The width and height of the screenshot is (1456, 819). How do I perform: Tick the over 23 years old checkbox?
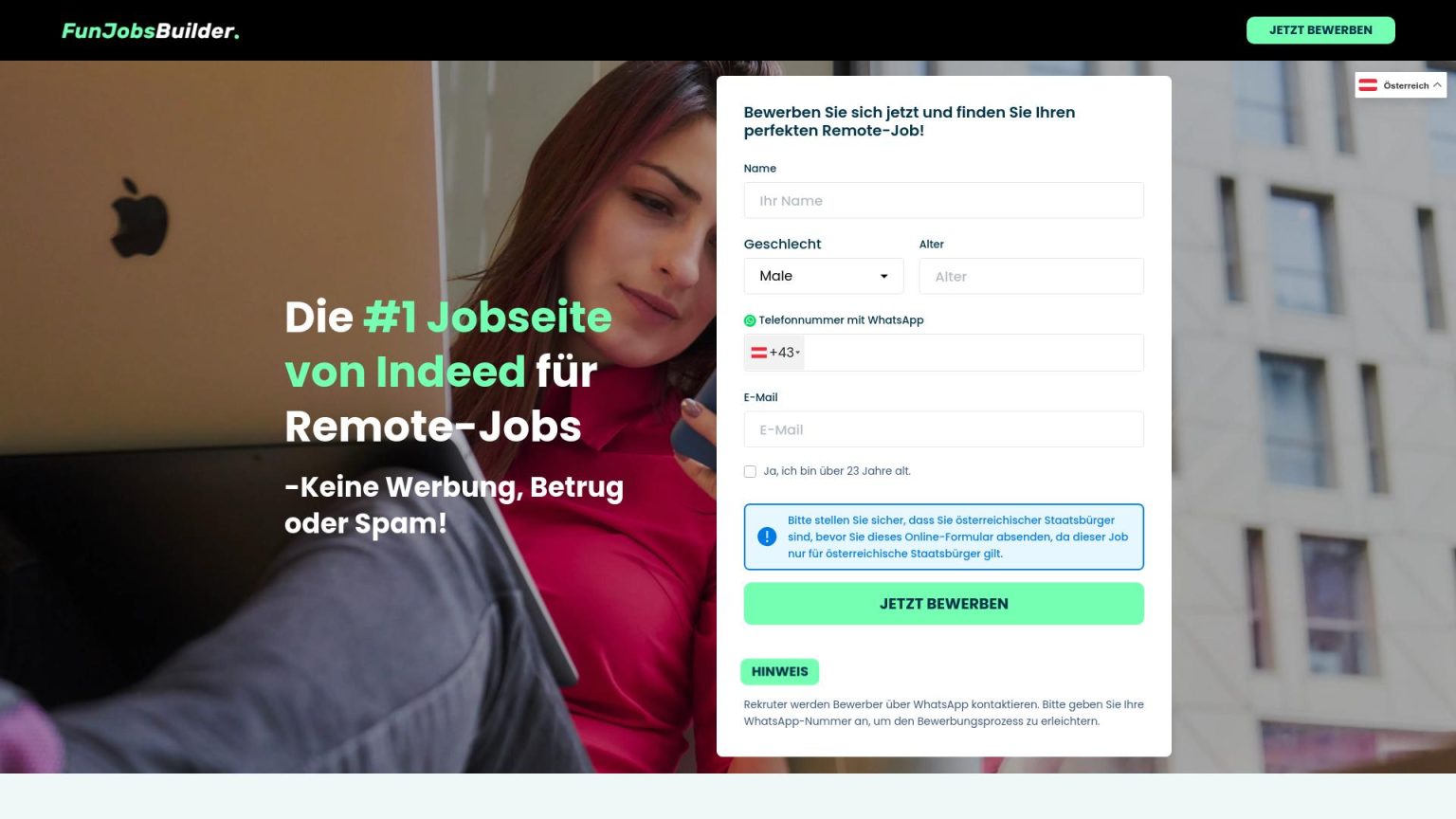[x=750, y=471]
